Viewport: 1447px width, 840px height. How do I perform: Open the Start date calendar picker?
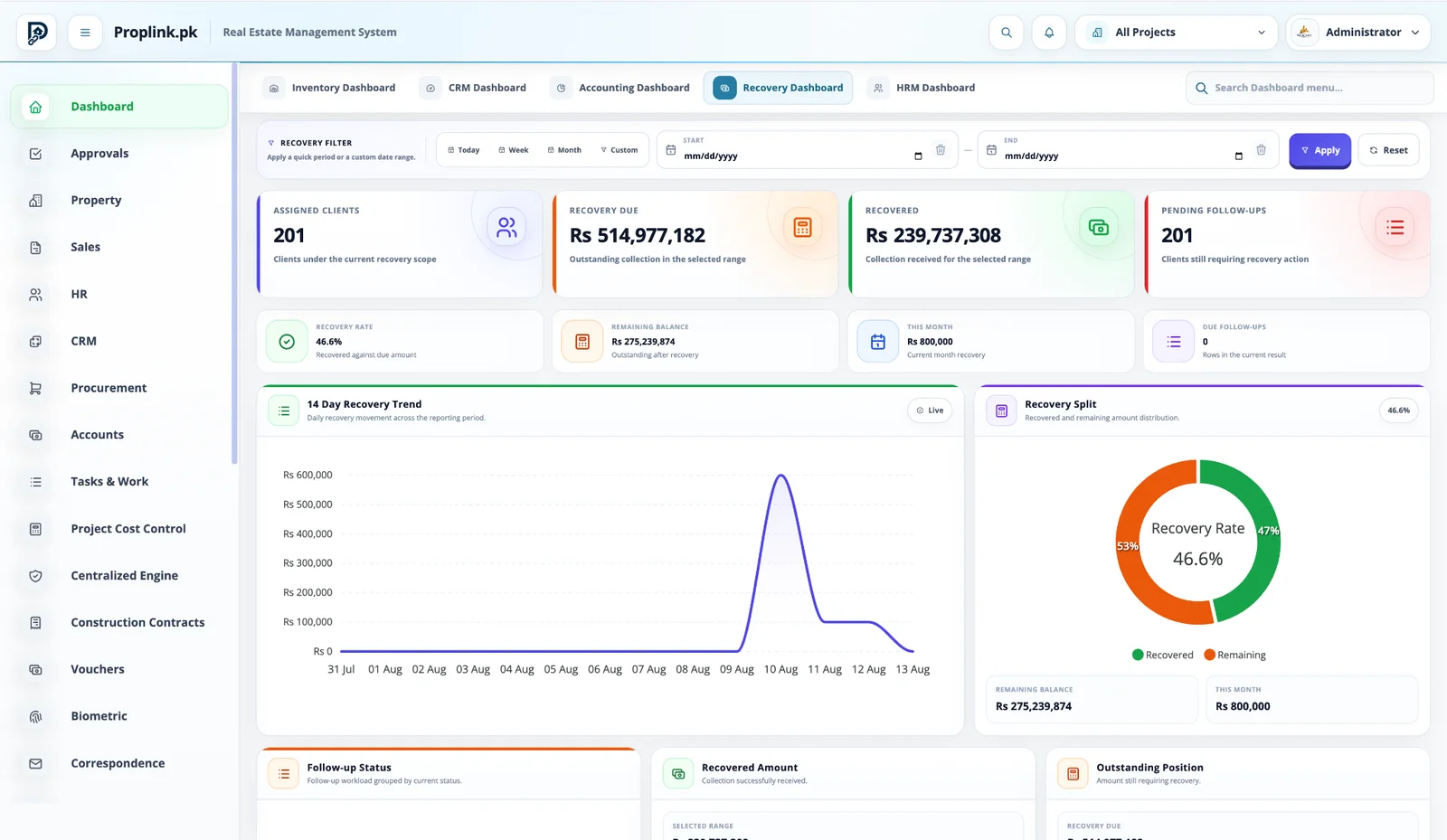(918, 156)
